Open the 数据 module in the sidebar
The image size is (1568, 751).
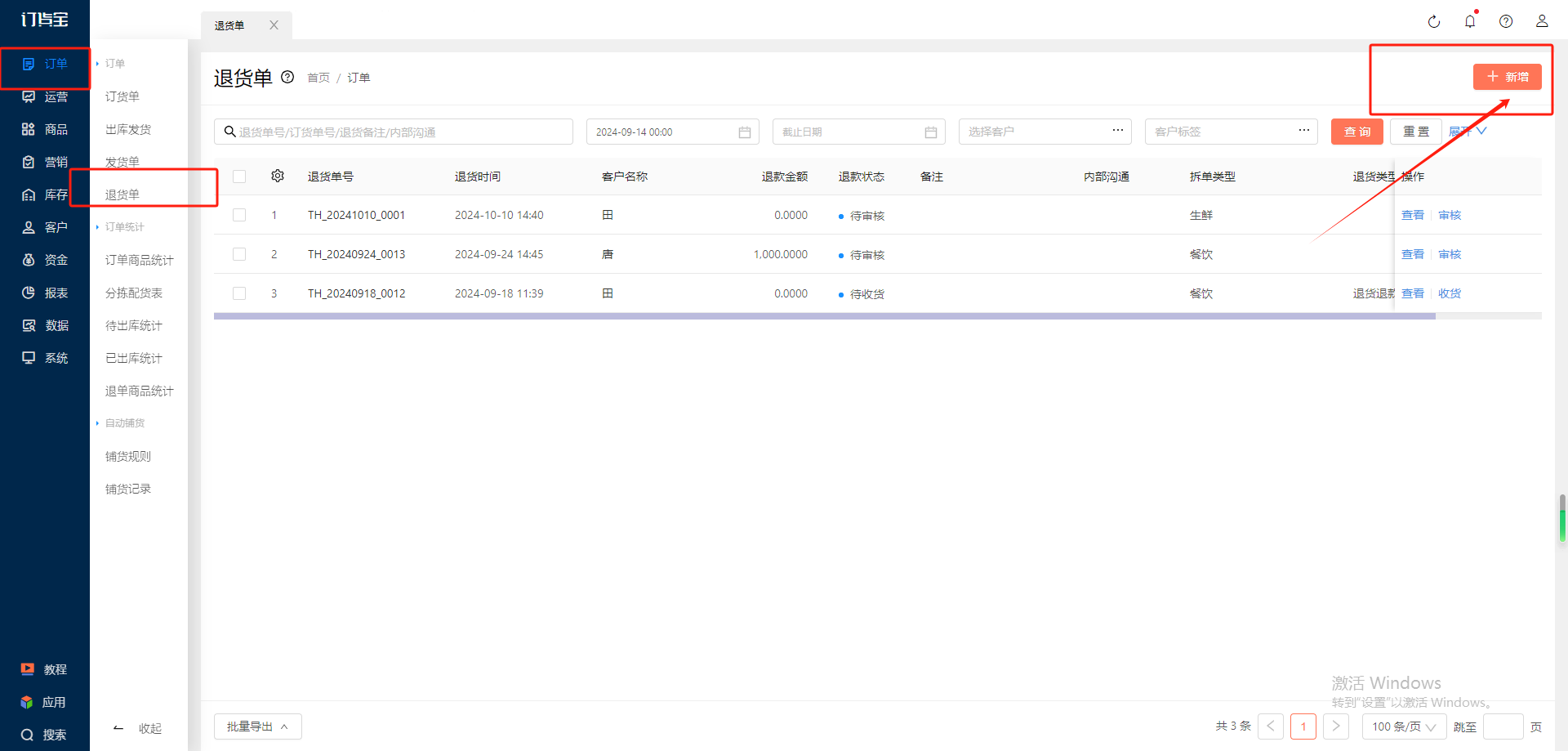45,325
